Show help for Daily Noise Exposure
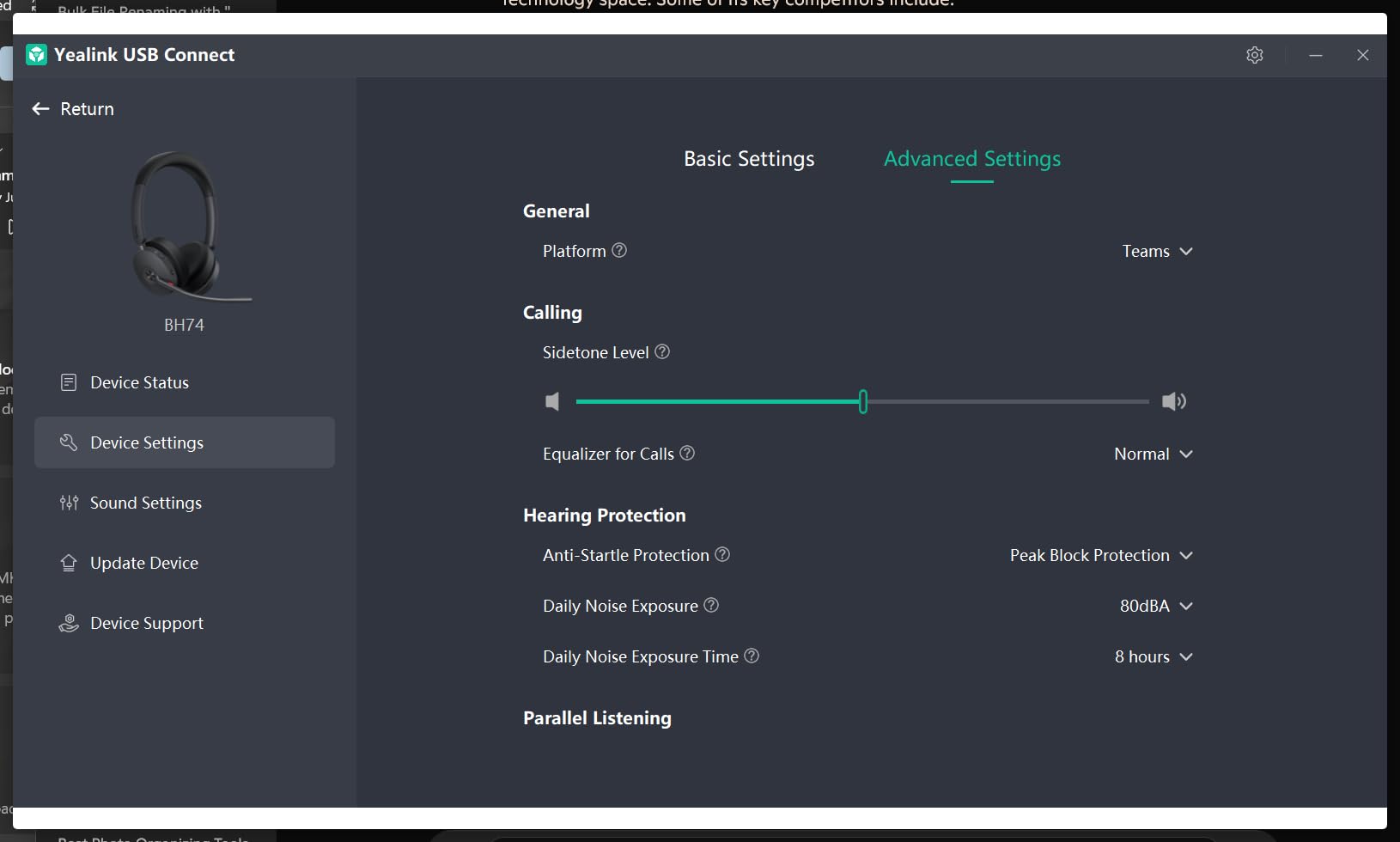The height and width of the screenshot is (842, 1400). 711,605
